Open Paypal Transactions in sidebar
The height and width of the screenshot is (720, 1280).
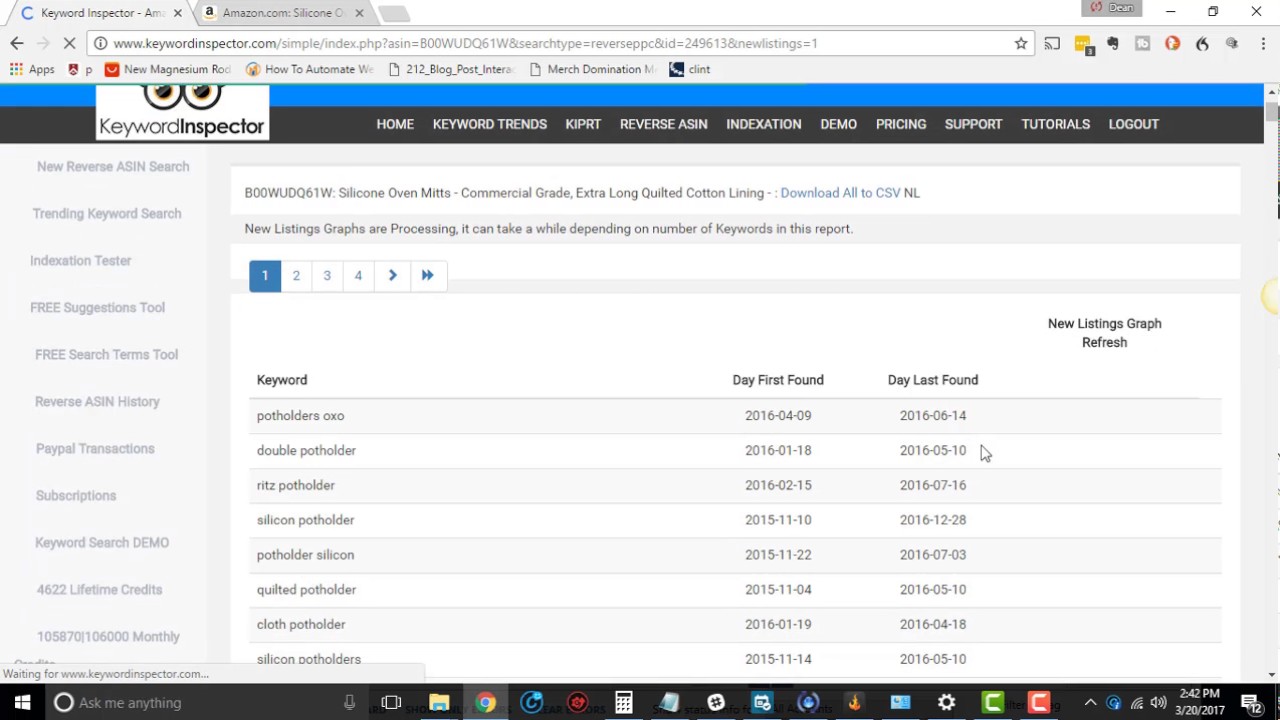coord(95,449)
